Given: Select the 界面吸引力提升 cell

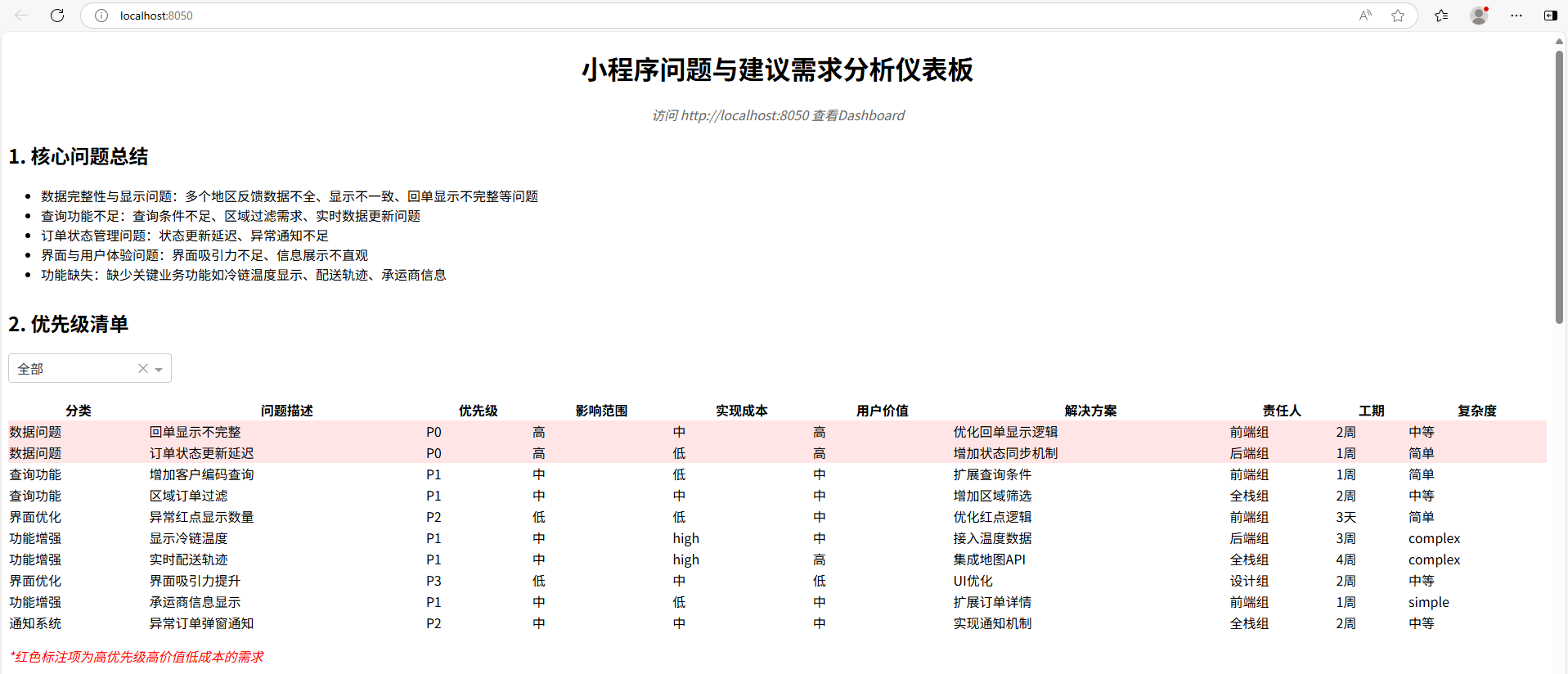Looking at the screenshot, I should pos(286,581).
